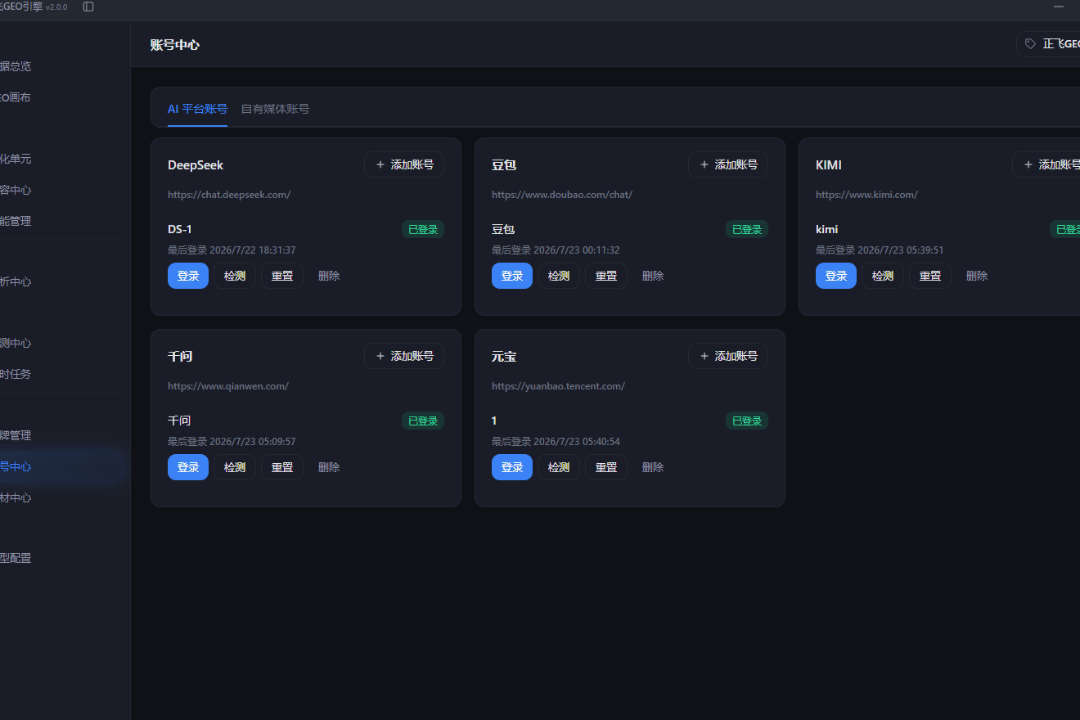Viewport: 1080px width, 720px height.
Task: Add an account to the KIMI card
Action: (x=1048, y=165)
